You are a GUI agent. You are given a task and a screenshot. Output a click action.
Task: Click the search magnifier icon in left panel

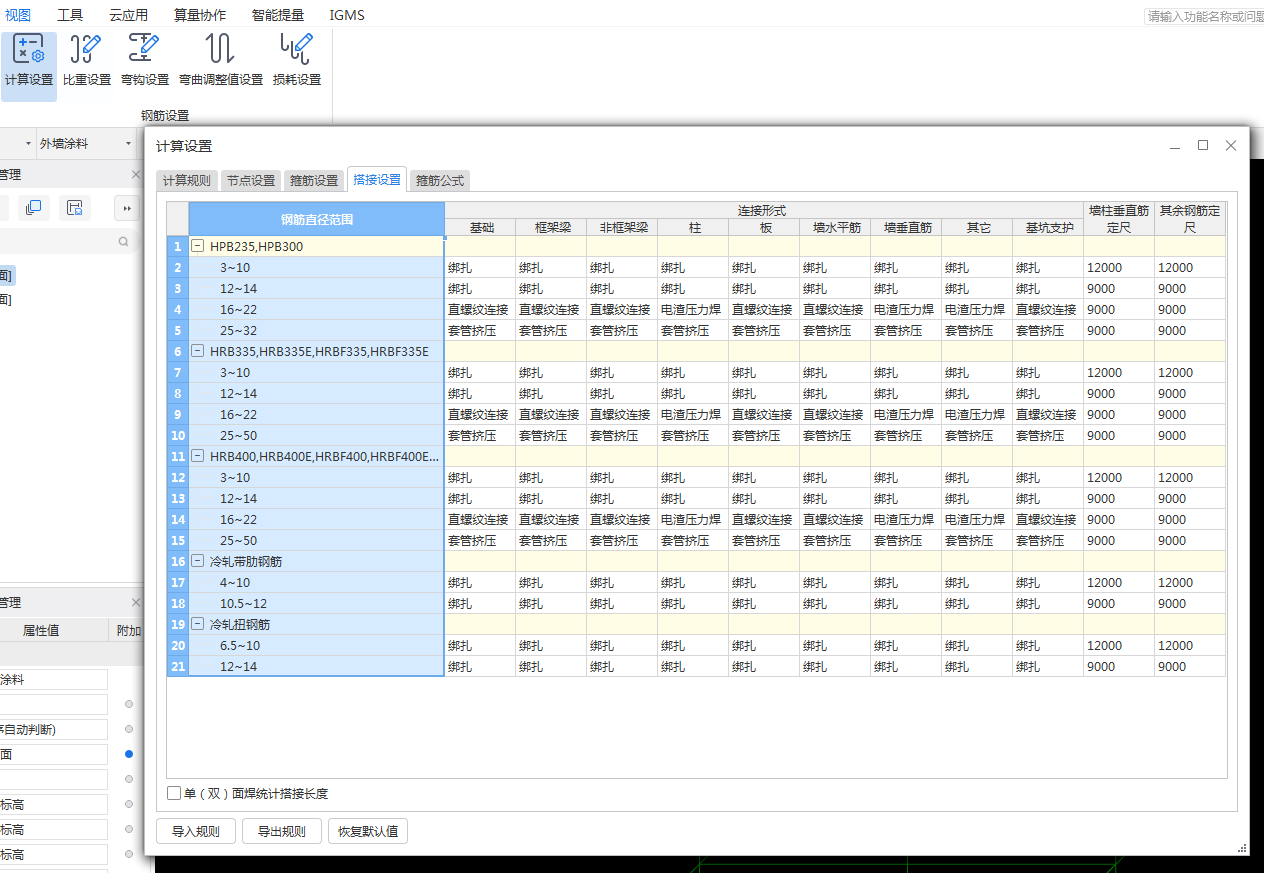124,241
